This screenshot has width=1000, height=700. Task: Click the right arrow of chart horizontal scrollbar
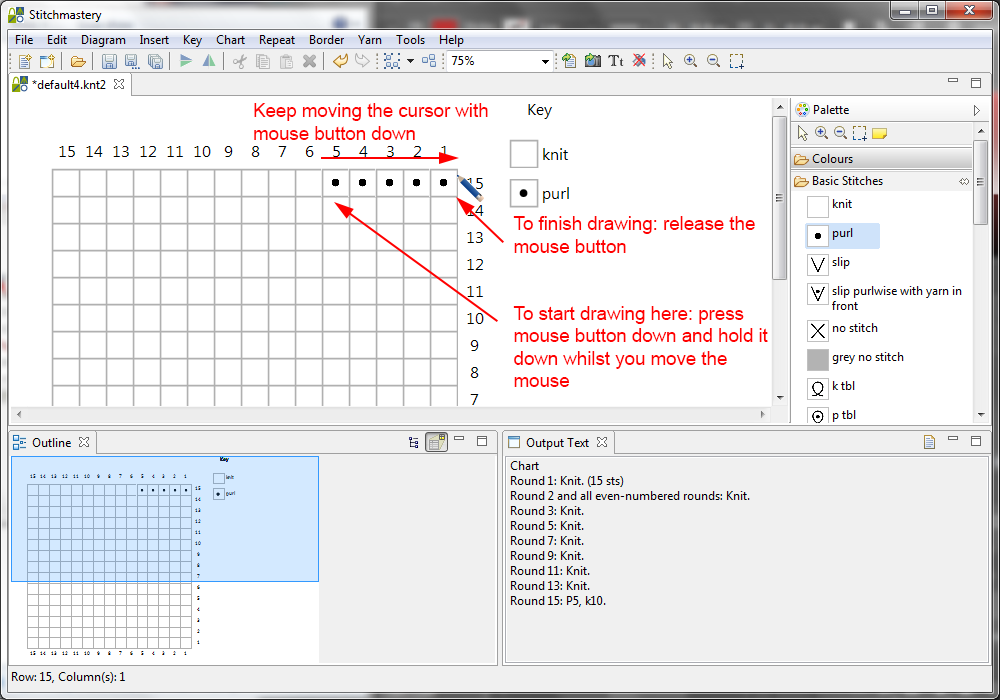pos(763,414)
